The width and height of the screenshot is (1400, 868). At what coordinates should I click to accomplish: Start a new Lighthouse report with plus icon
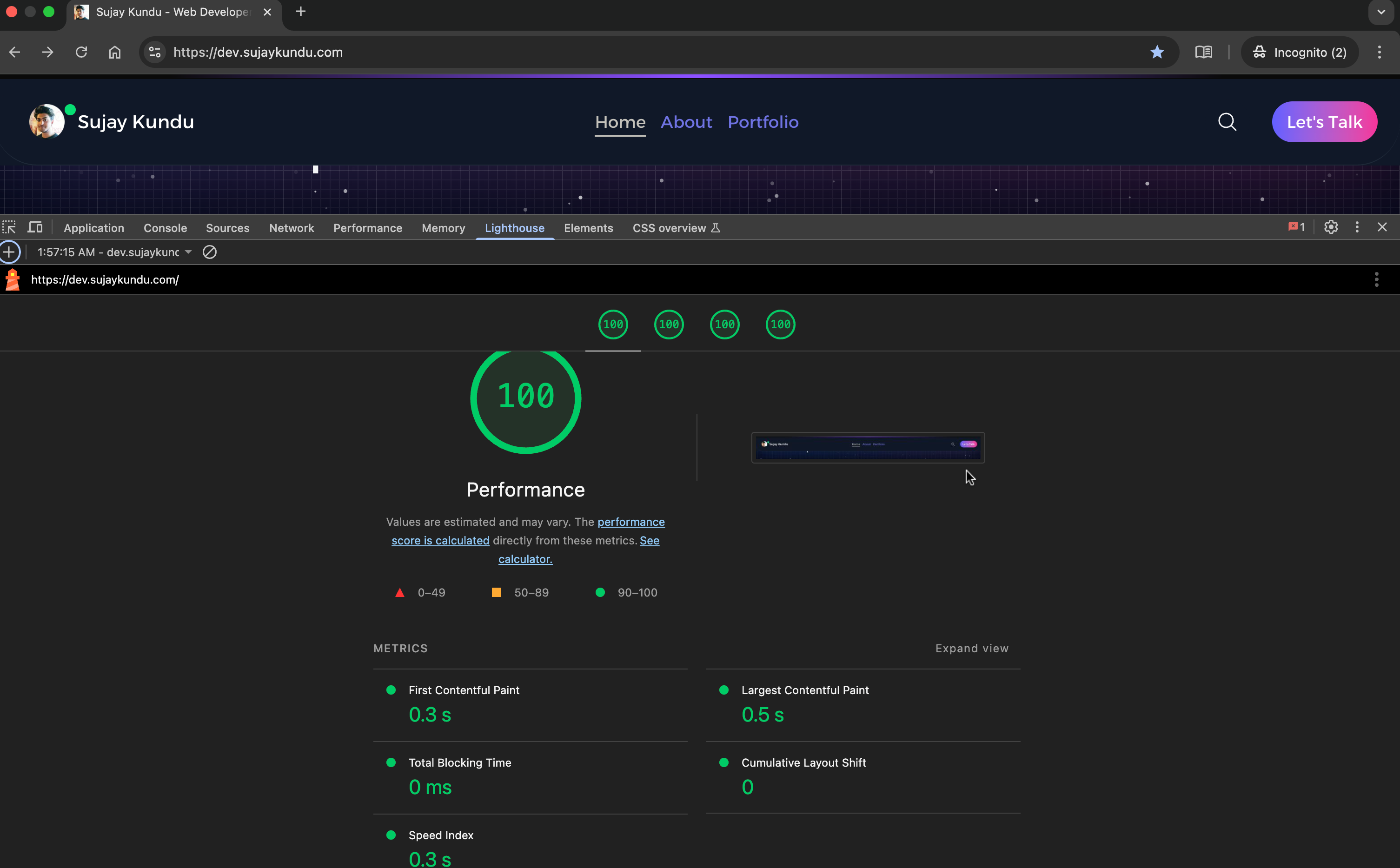[9, 252]
